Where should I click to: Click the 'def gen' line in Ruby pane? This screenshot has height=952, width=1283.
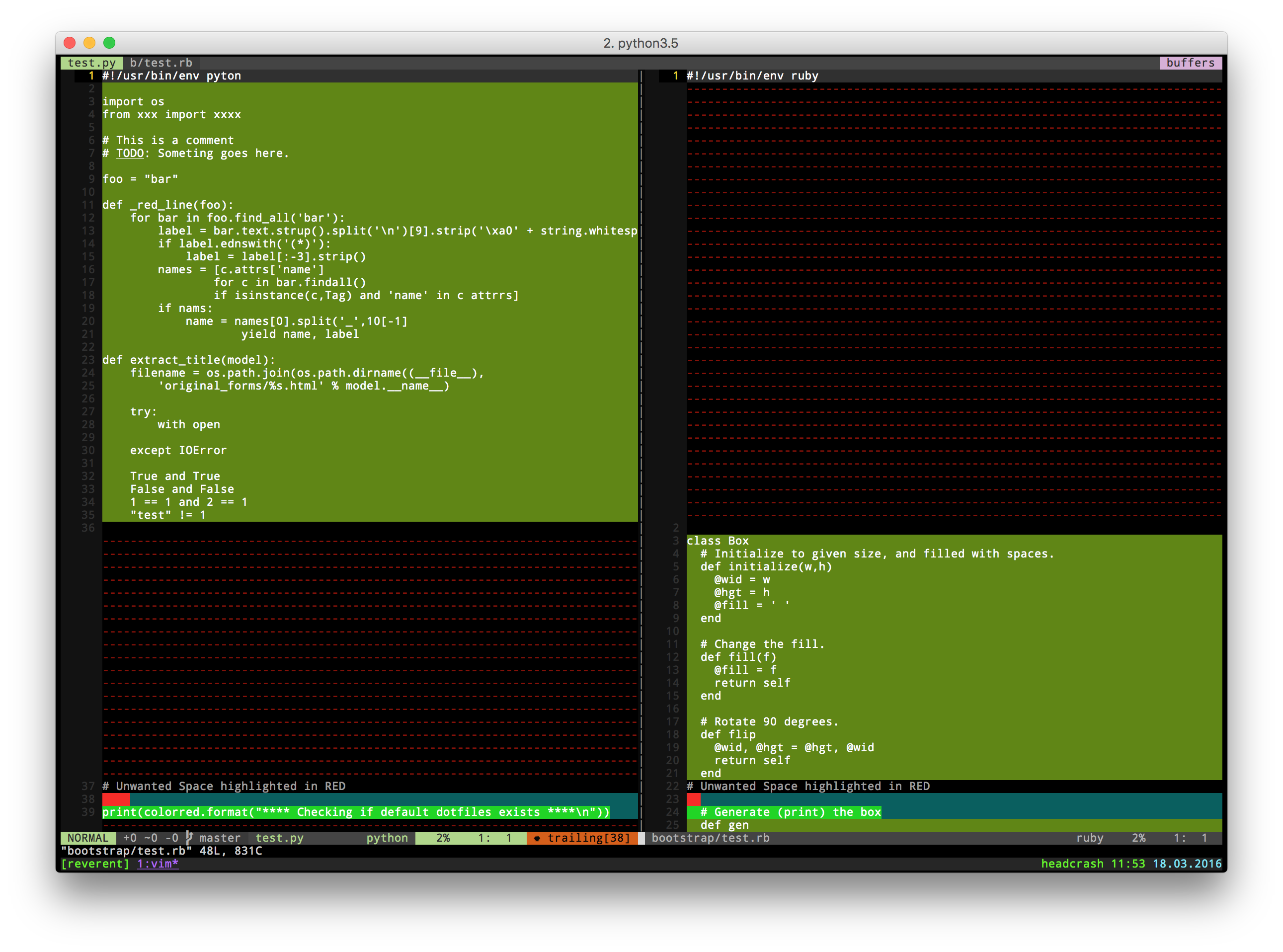pos(724,825)
